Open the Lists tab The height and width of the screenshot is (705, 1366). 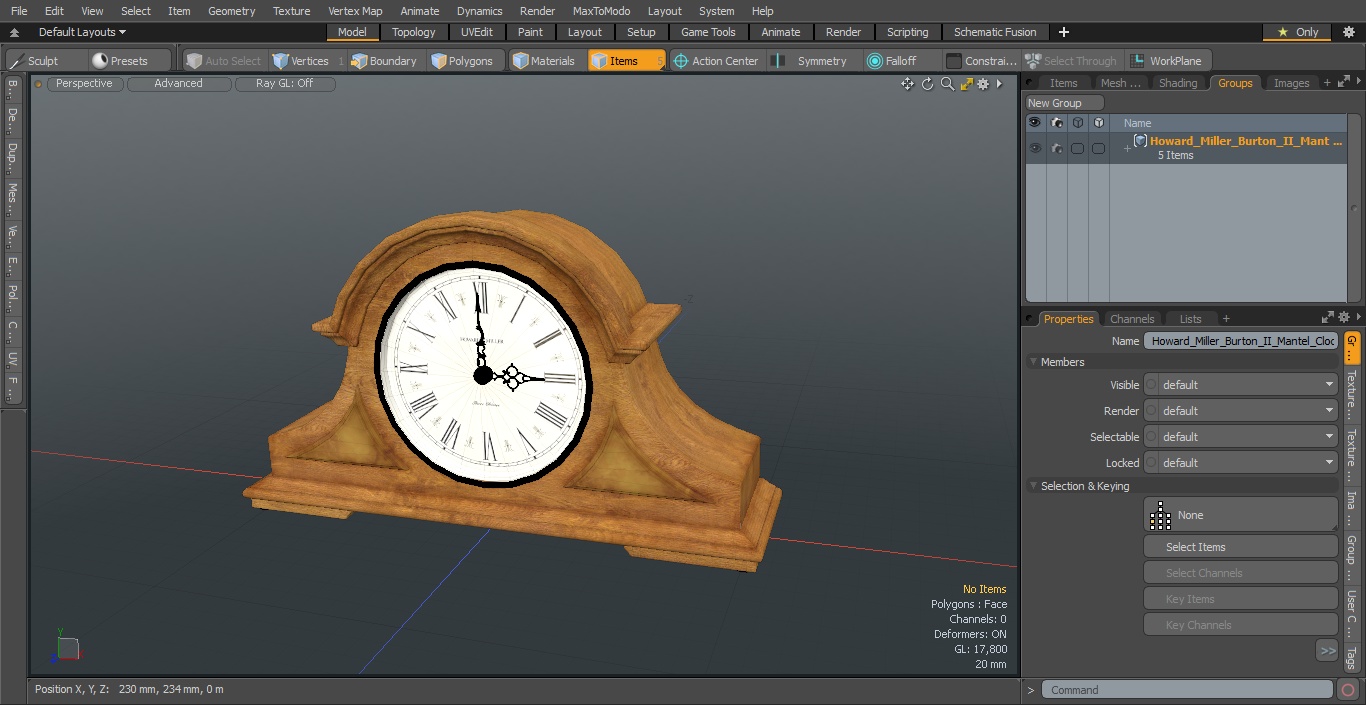click(1190, 319)
